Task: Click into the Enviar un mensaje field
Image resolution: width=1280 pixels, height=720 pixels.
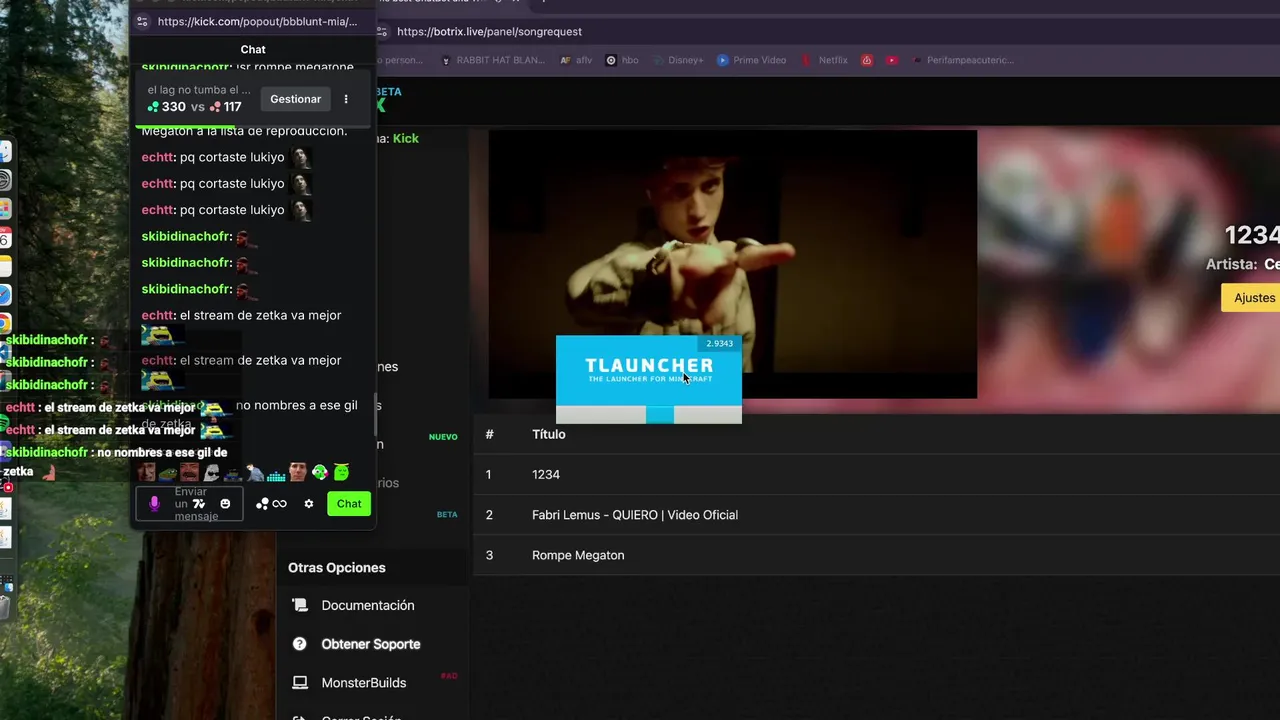Action: point(189,504)
